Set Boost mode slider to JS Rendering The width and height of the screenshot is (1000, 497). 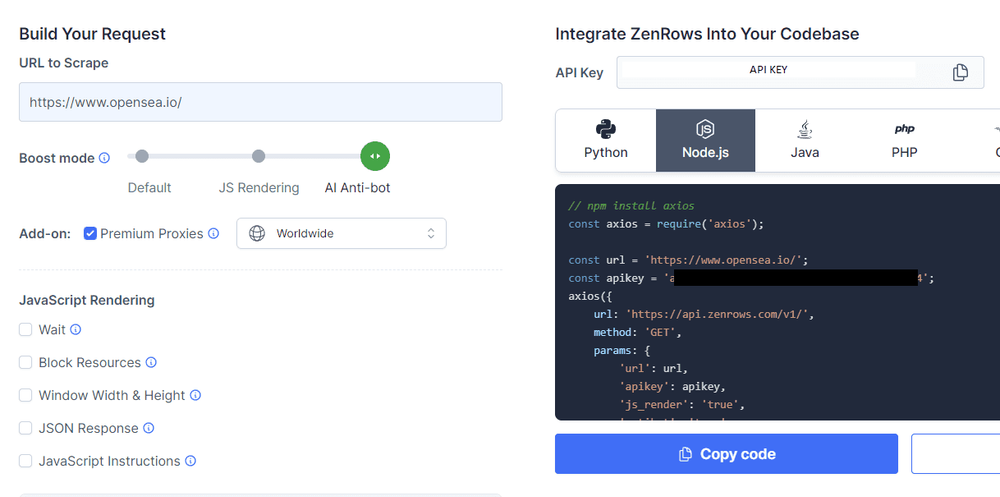pyautogui.click(x=258, y=156)
